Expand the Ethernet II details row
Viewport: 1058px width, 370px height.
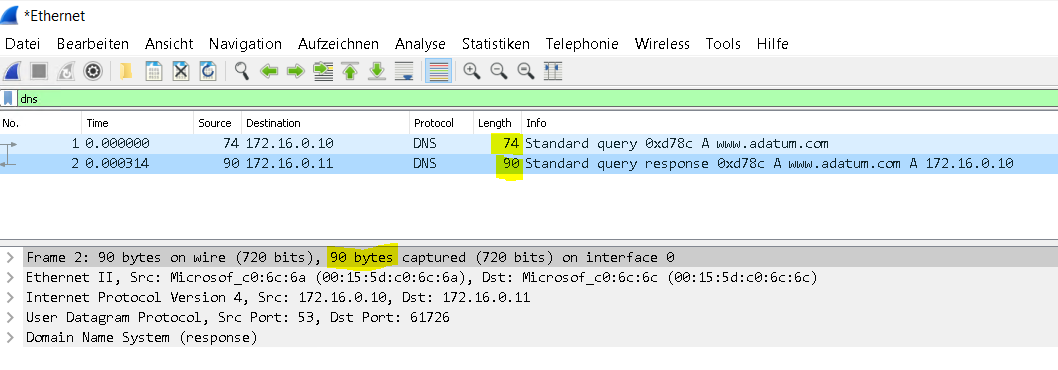9,278
